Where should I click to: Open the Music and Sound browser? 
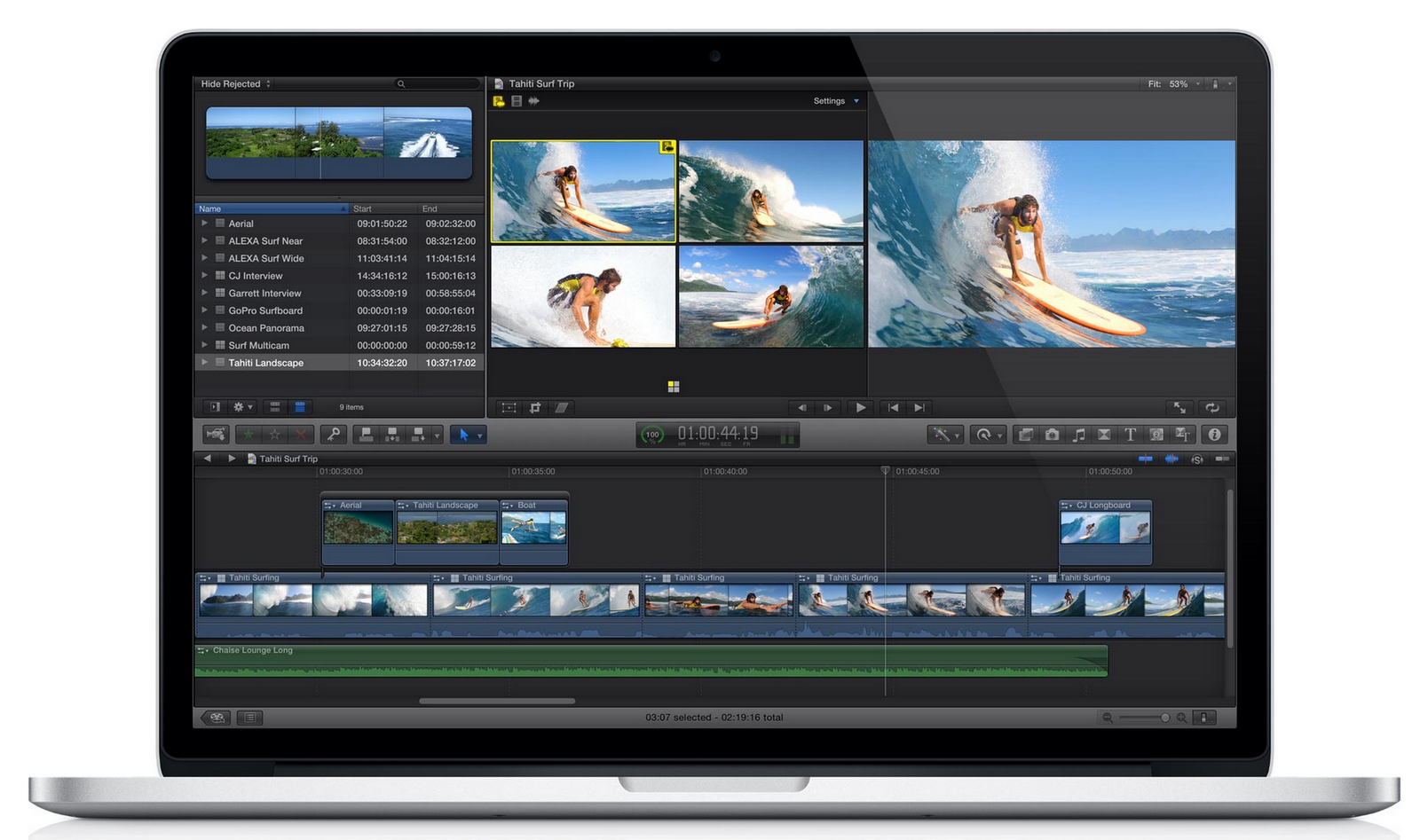tap(1078, 435)
